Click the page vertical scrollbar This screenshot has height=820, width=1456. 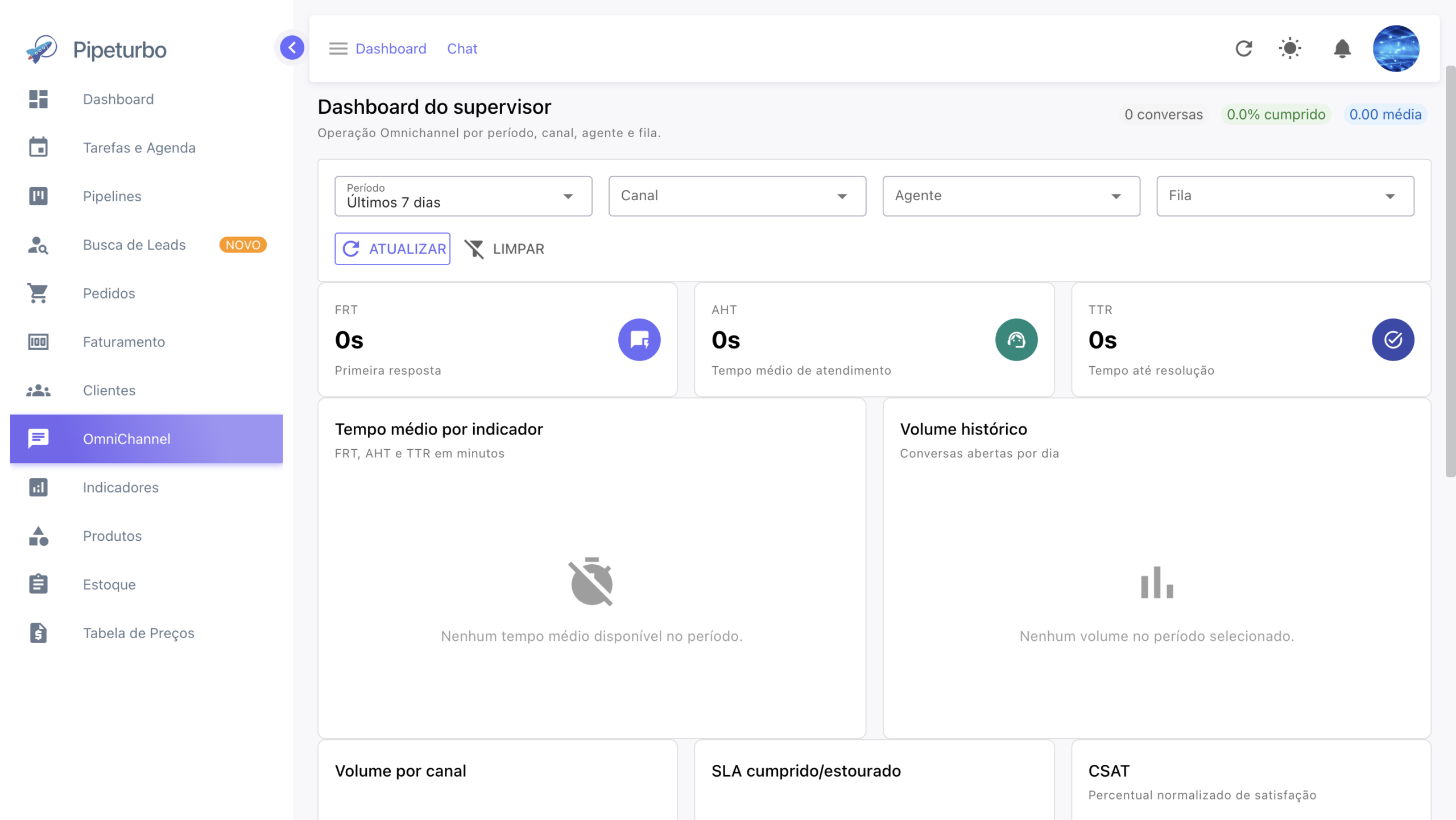(1450, 272)
